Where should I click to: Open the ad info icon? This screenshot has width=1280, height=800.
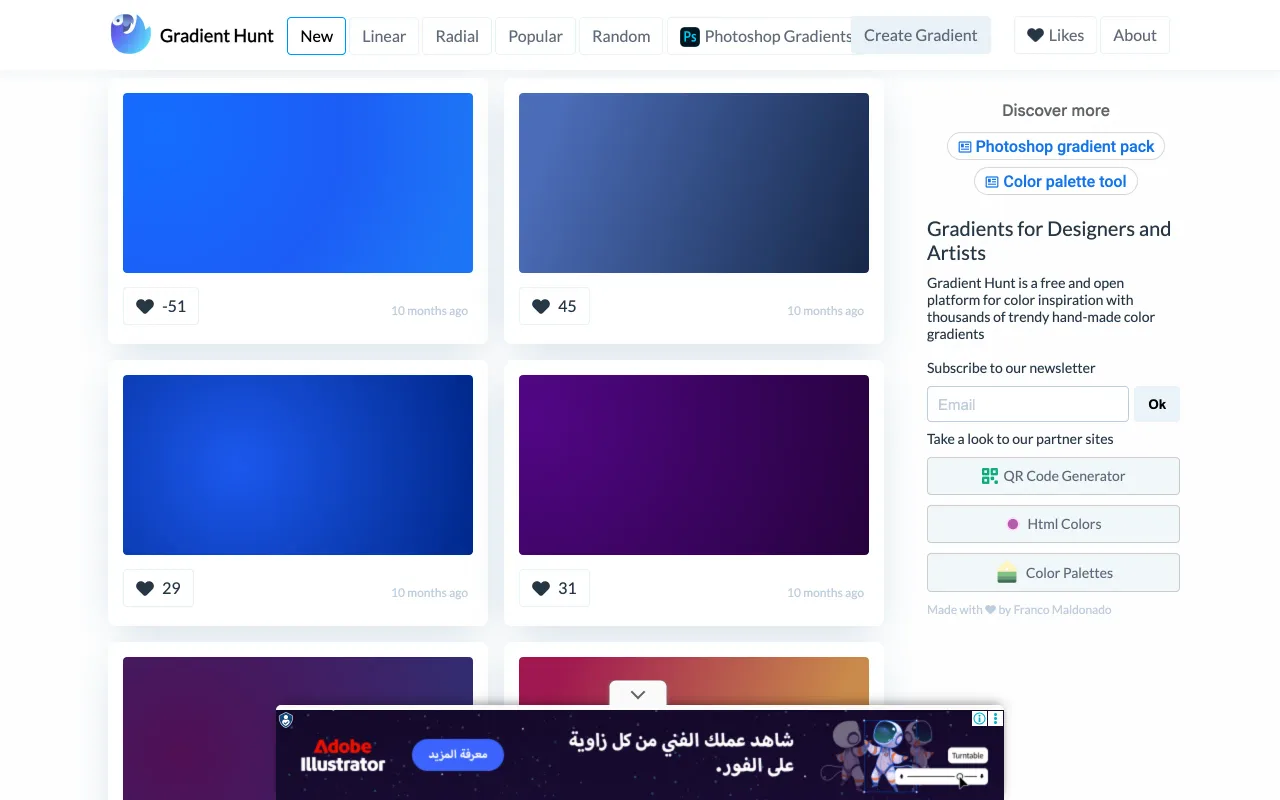pos(980,718)
